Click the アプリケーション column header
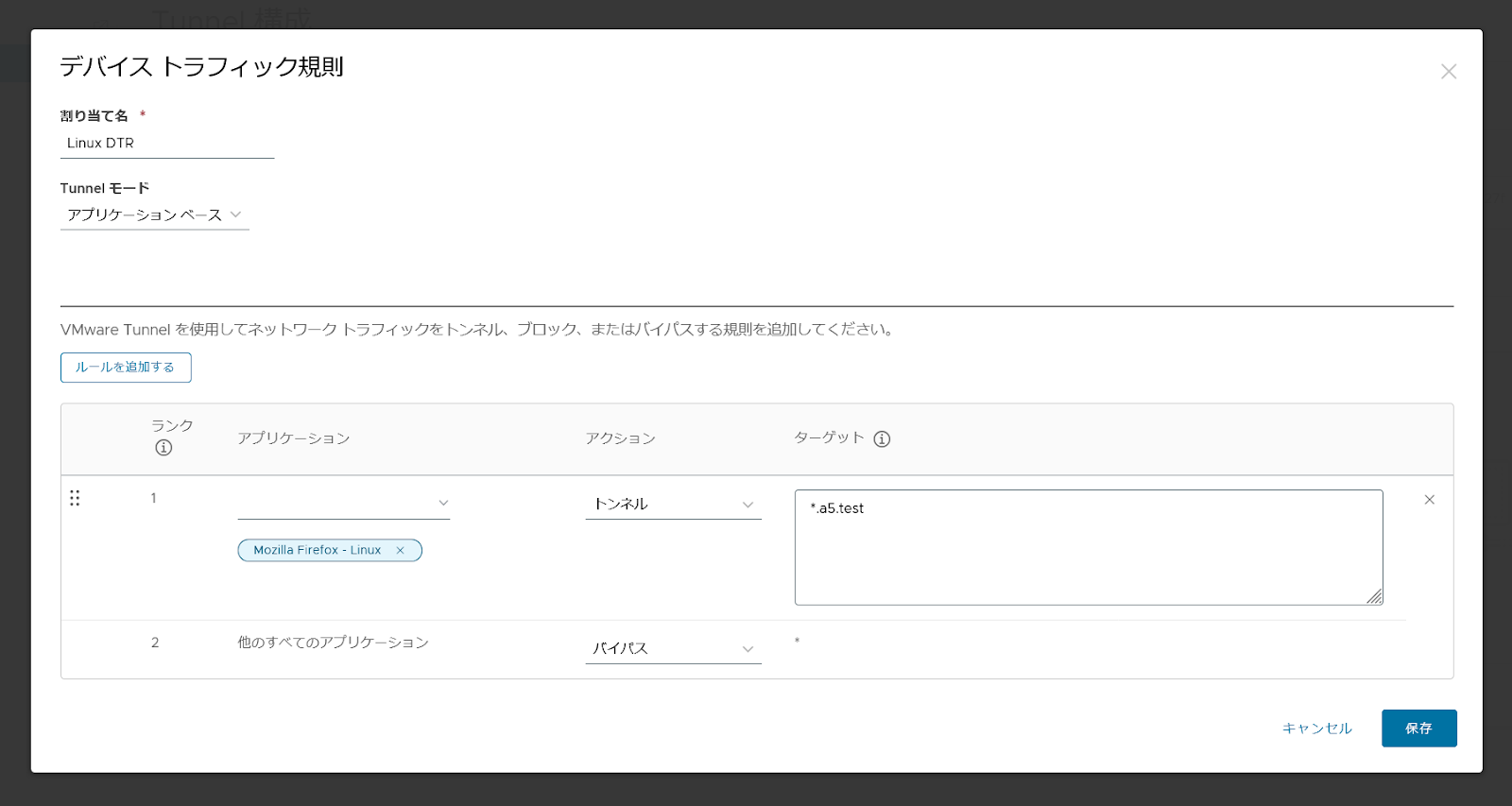The width and height of the screenshot is (1512, 806). (294, 438)
